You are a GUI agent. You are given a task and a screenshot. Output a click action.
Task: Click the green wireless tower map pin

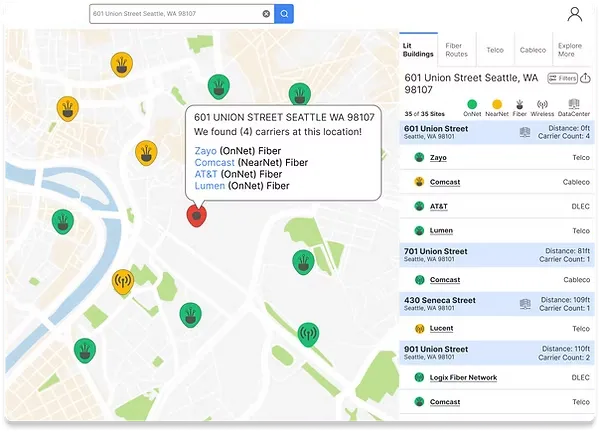click(x=308, y=334)
